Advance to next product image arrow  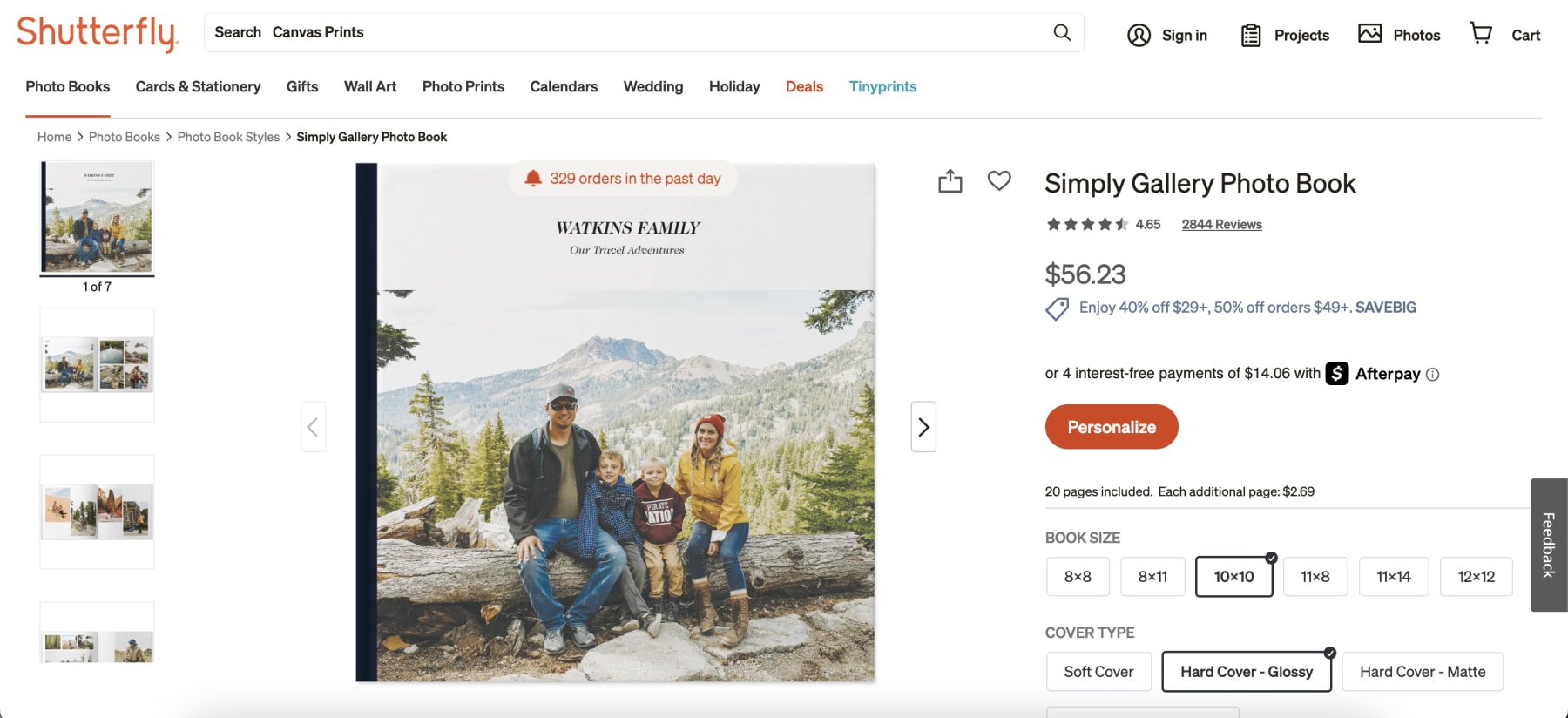coord(923,427)
